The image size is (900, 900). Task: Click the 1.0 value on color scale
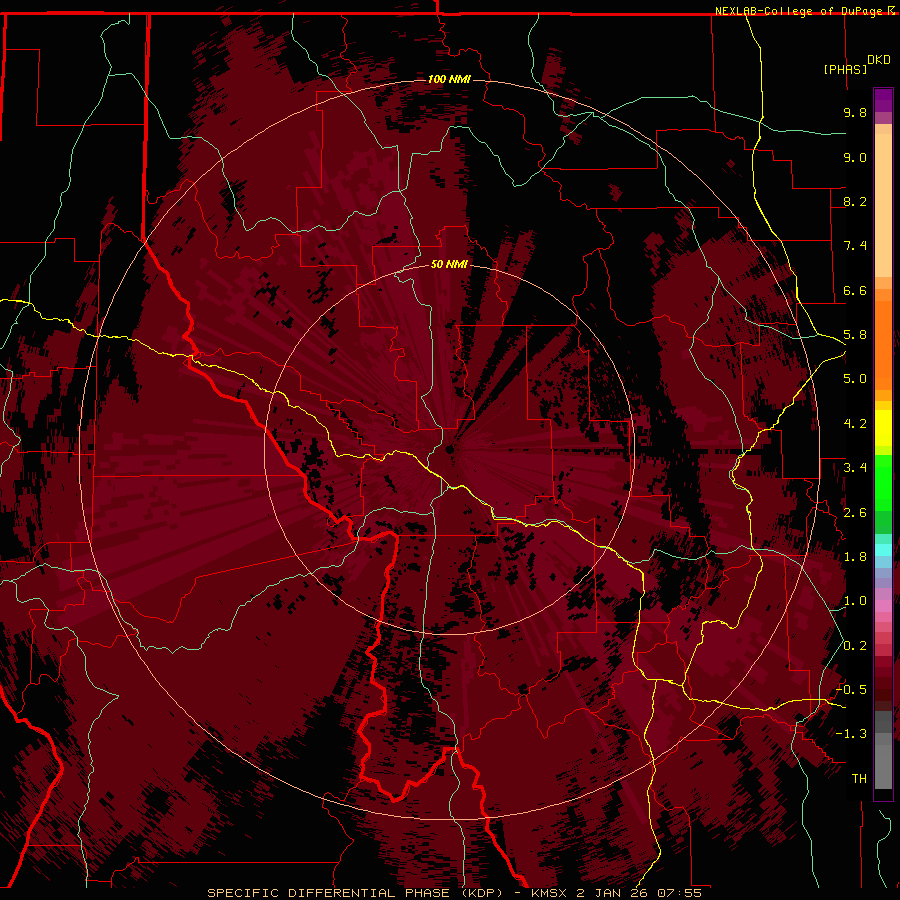855,601
